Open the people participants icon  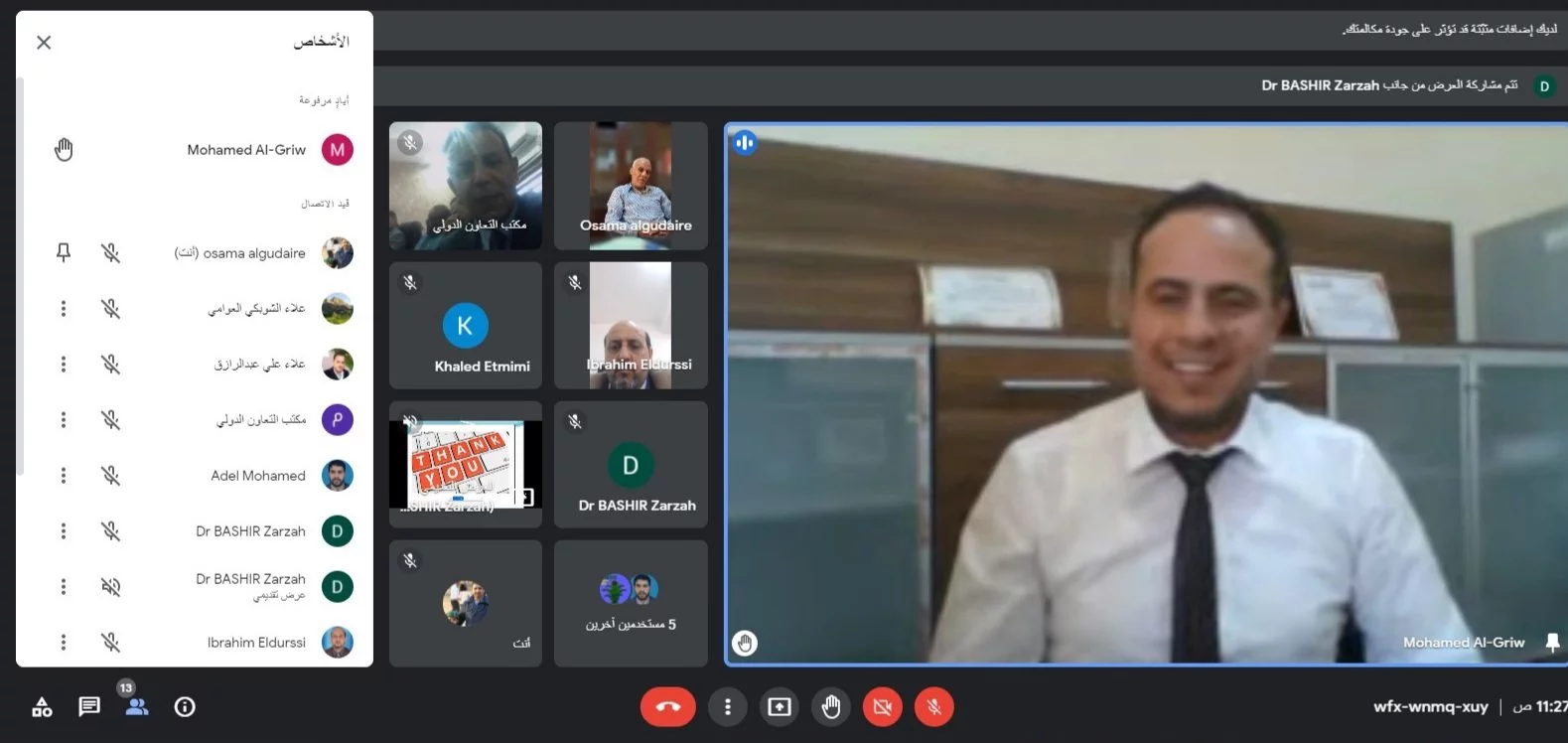(136, 706)
